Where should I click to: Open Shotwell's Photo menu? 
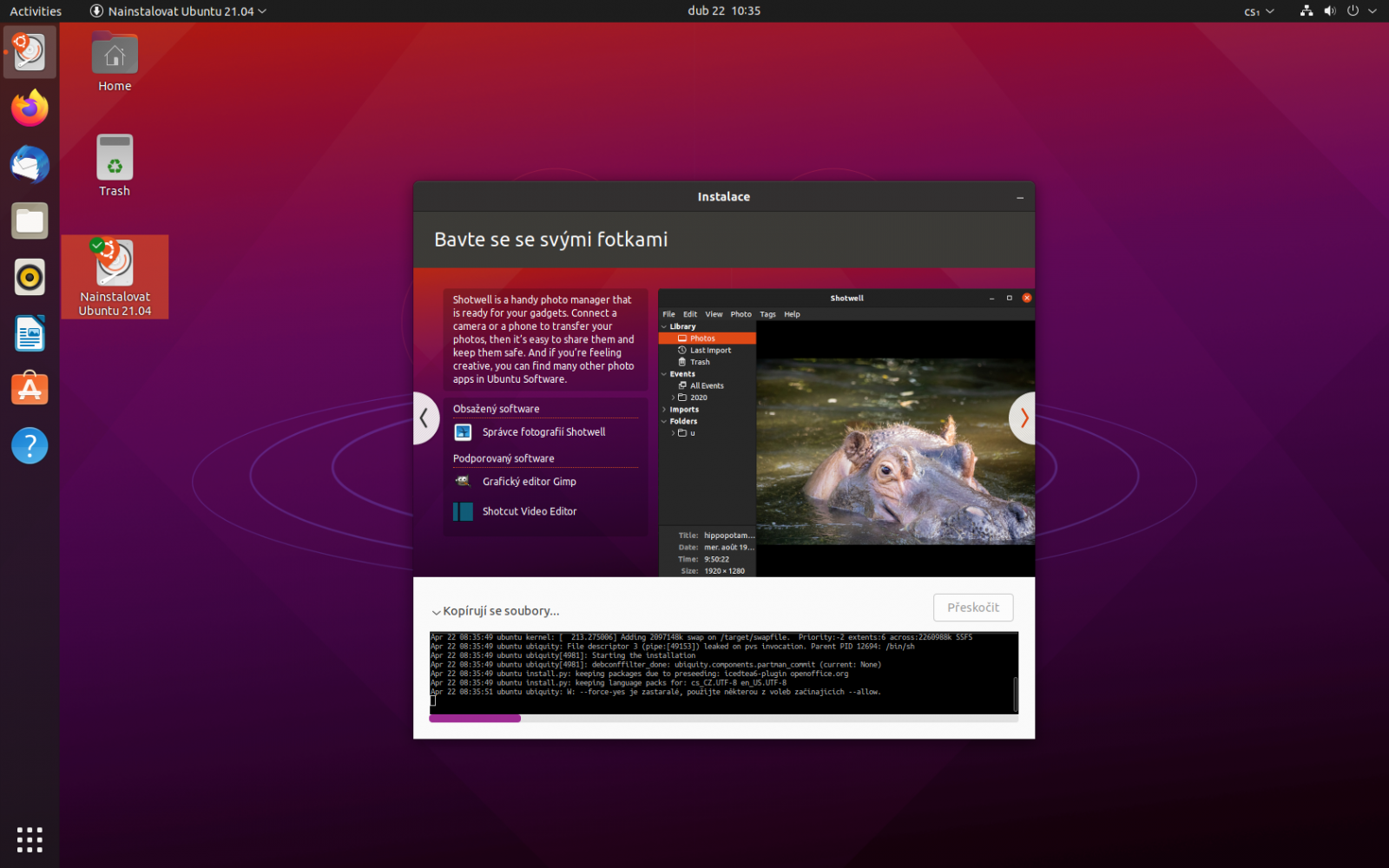click(x=741, y=314)
